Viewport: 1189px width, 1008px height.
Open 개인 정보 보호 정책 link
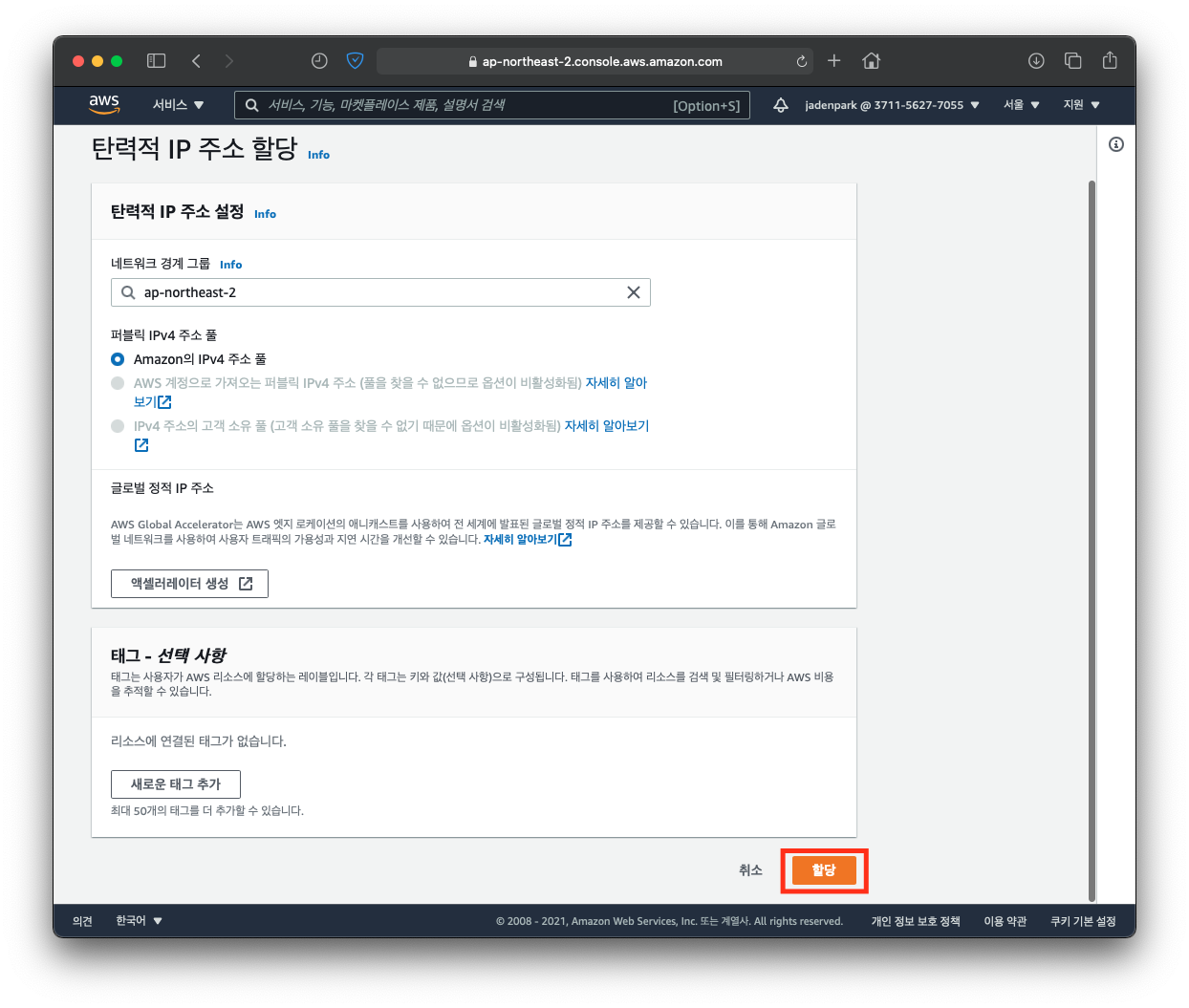pos(916,921)
